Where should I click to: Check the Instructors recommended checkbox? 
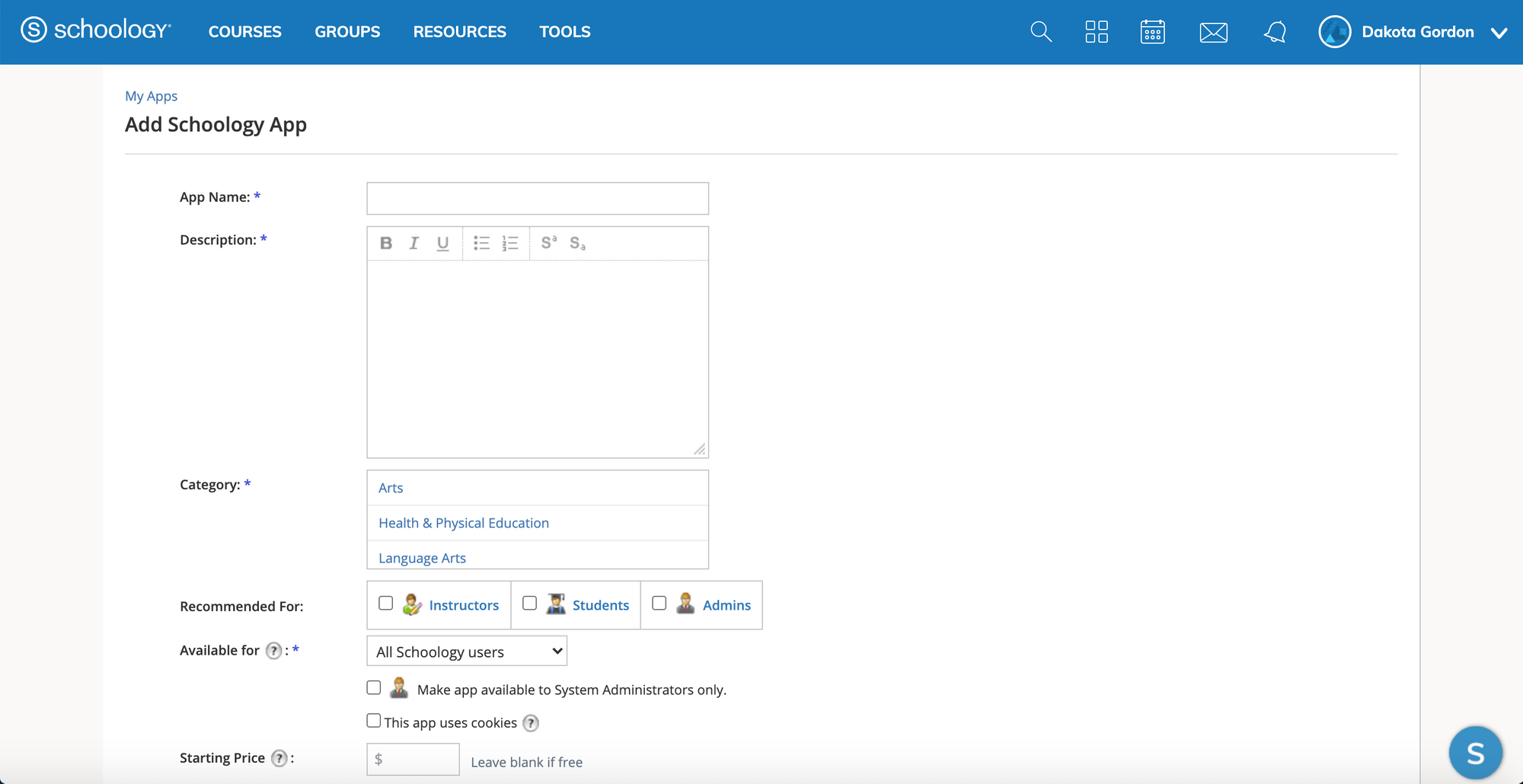386,602
